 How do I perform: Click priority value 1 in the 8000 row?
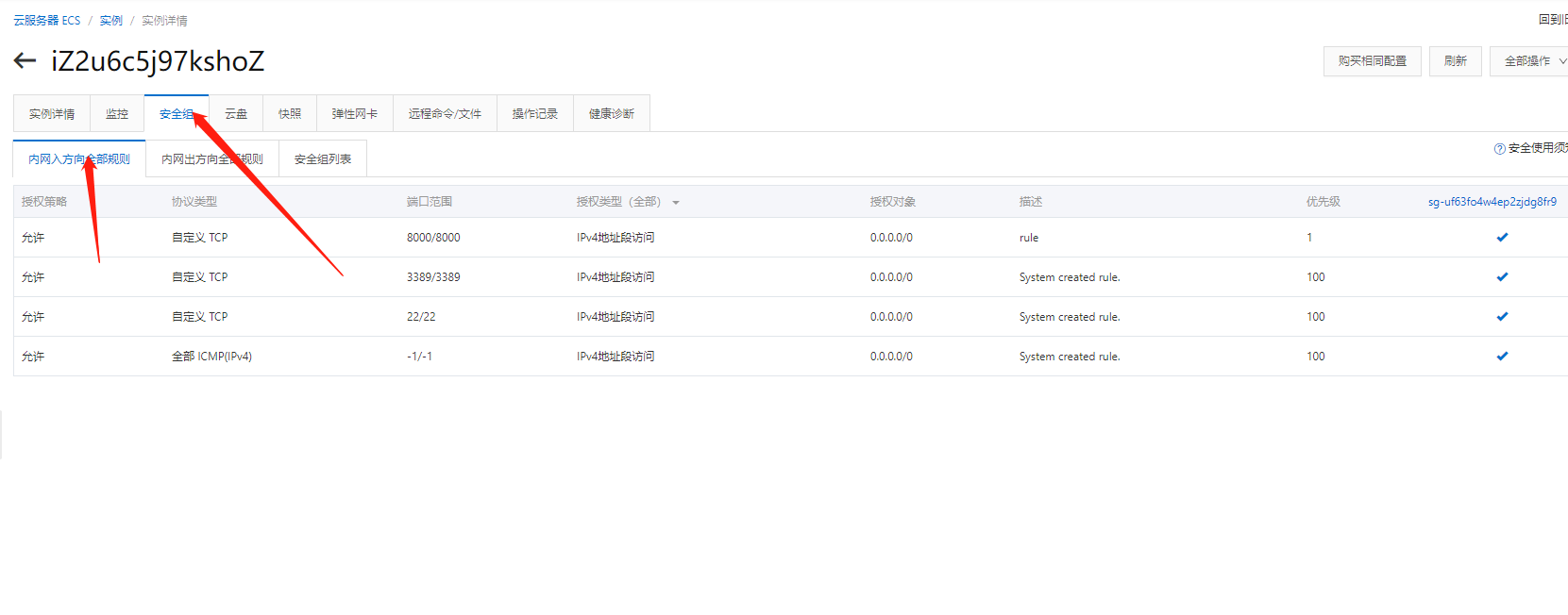(1309, 238)
